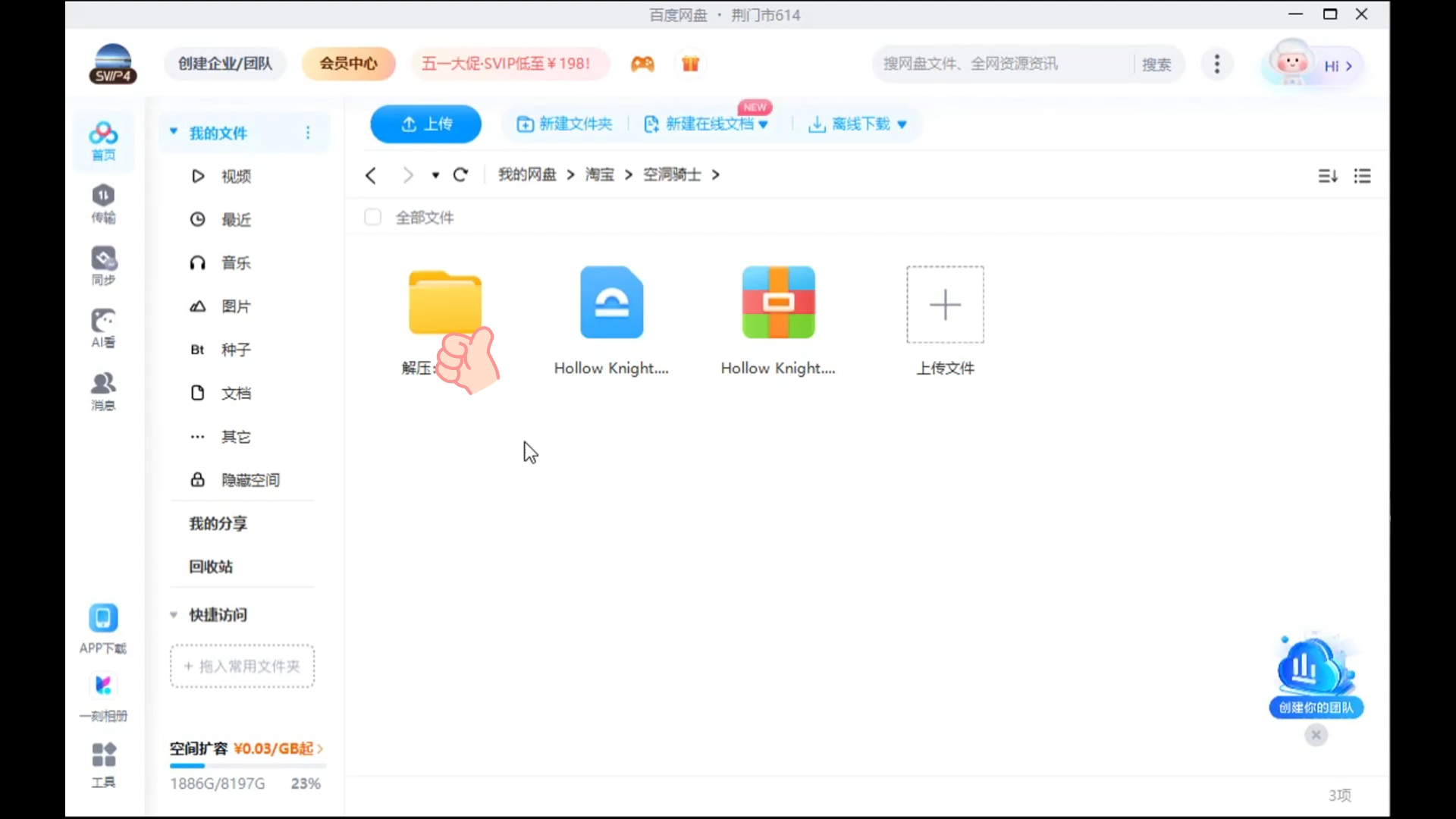The width and height of the screenshot is (1456, 819).
Task: Open 我的文件 three-dot options
Action: pyautogui.click(x=308, y=133)
